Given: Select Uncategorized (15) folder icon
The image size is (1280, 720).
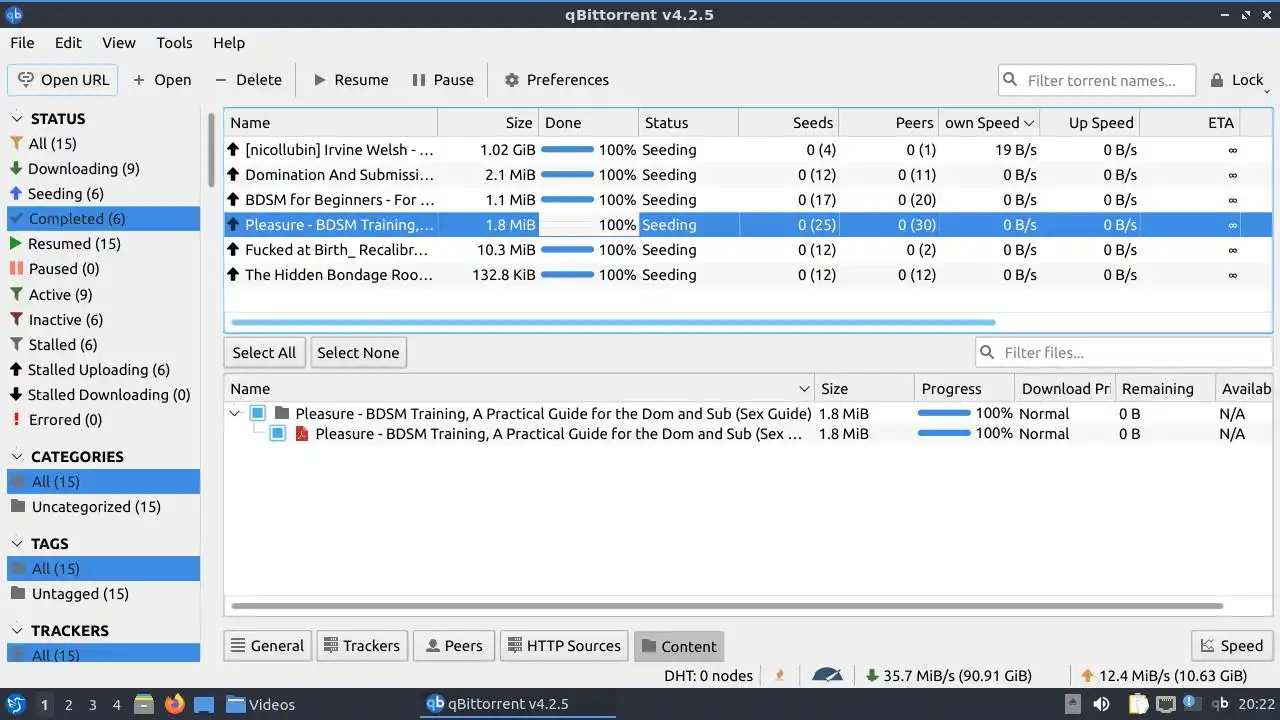Looking at the screenshot, I should 17,507.
